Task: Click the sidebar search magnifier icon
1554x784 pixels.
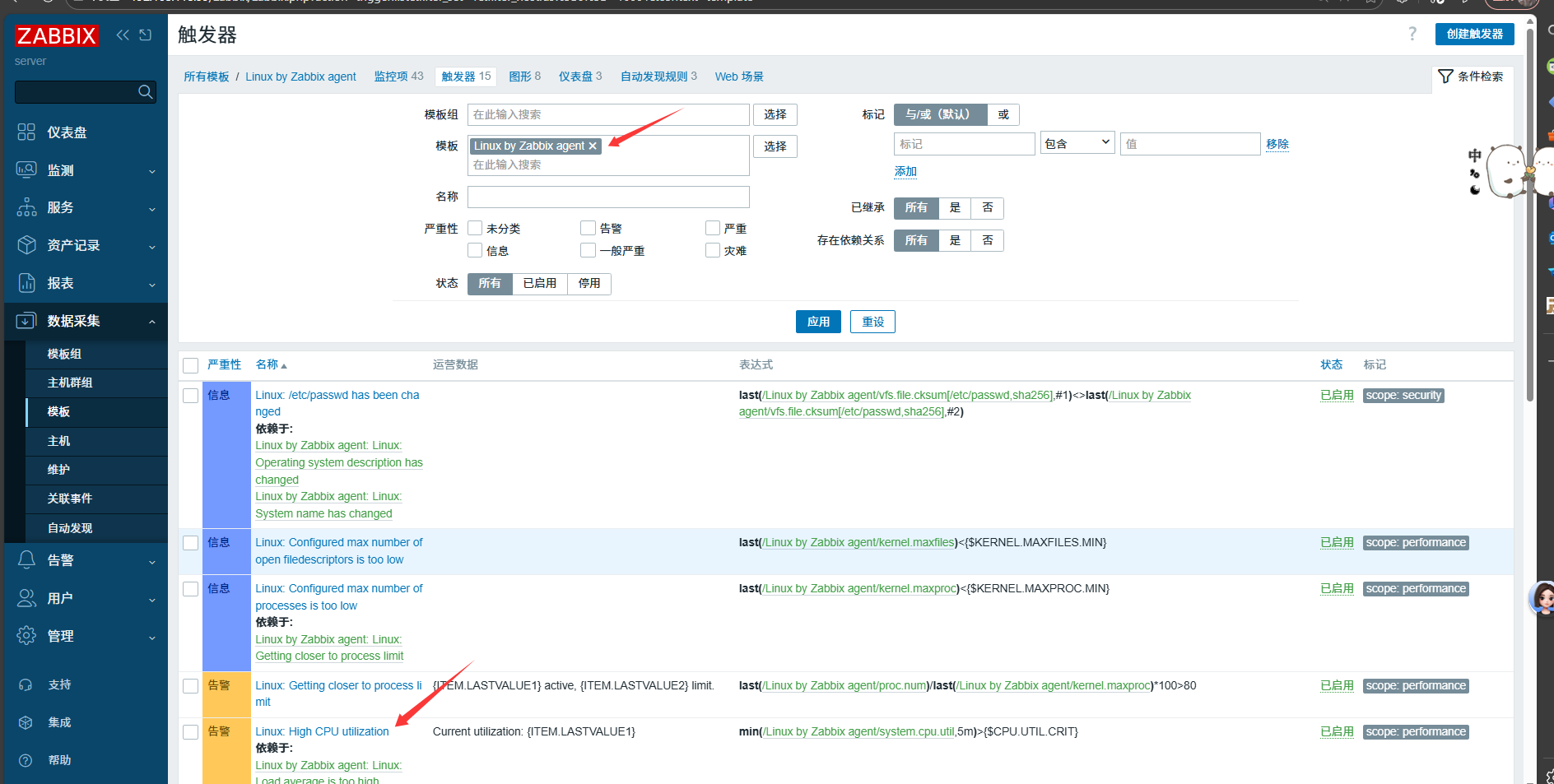Action: click(x=145, y=92)
